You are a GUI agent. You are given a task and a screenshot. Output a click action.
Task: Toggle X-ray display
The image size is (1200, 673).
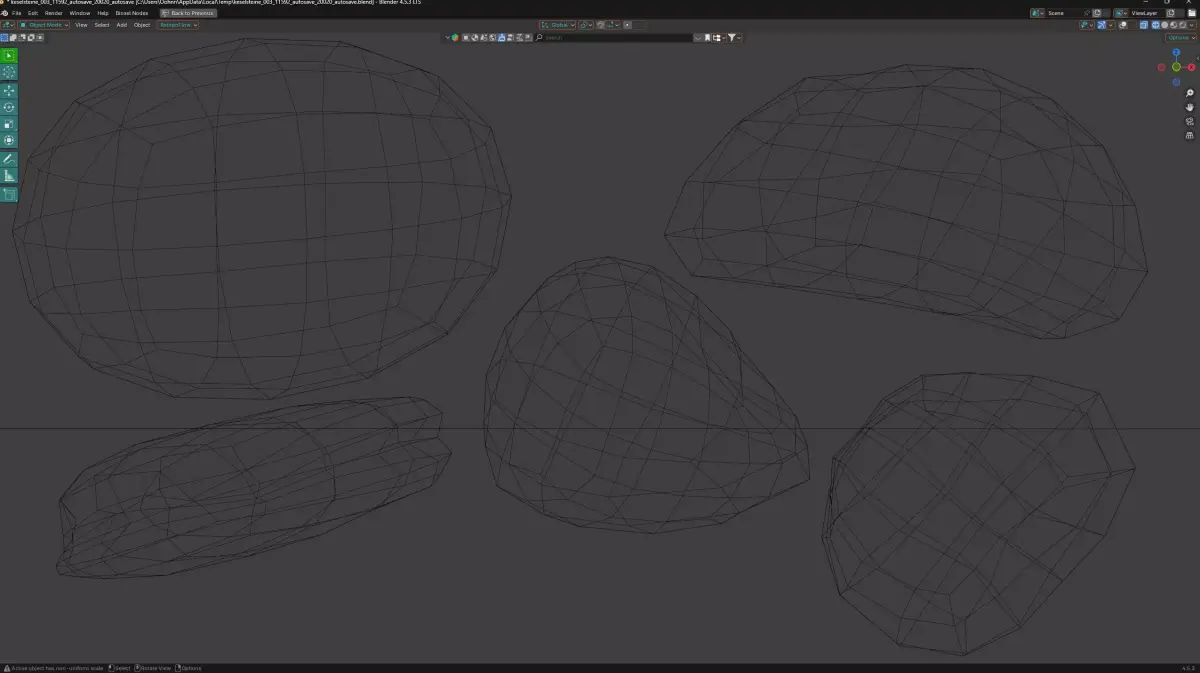click(1144, 25)
